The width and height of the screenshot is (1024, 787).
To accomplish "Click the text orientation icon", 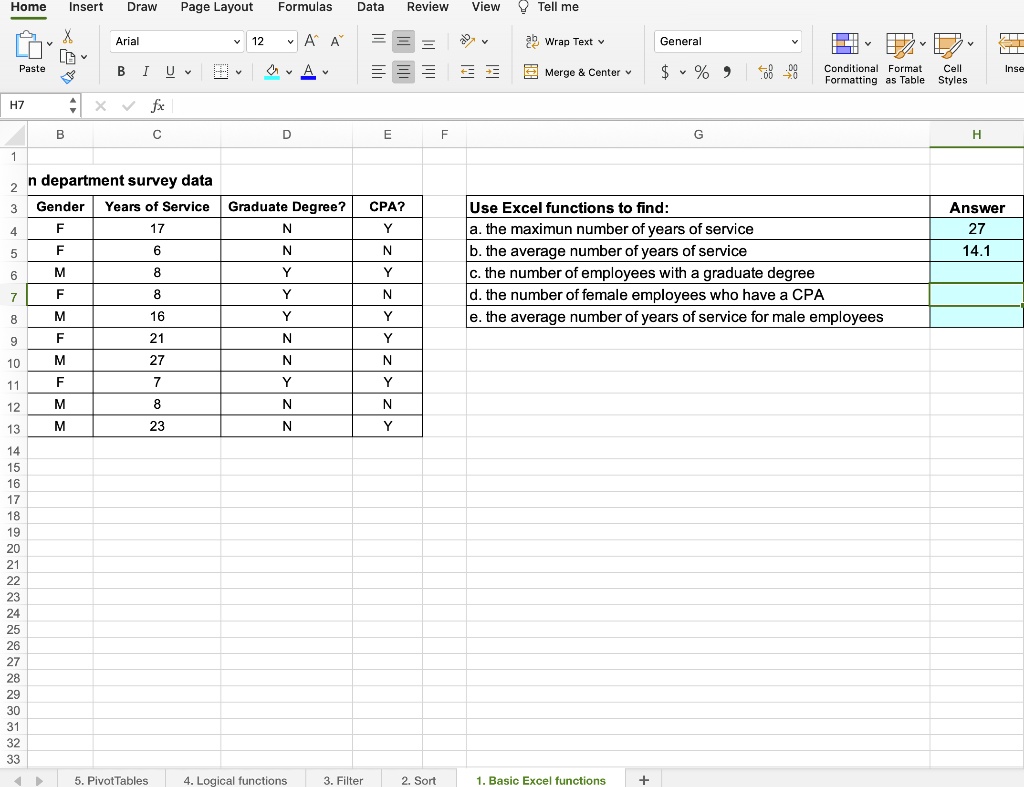I will (467, 41).
